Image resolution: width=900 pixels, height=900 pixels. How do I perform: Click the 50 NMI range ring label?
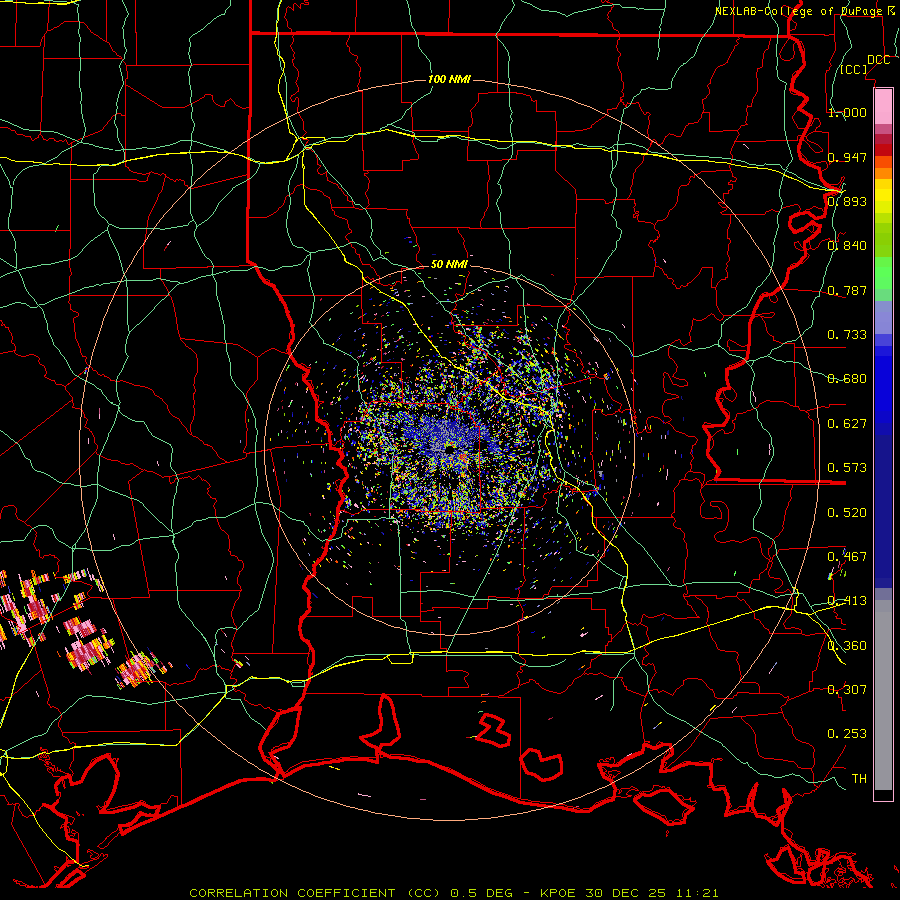[449, 264]
